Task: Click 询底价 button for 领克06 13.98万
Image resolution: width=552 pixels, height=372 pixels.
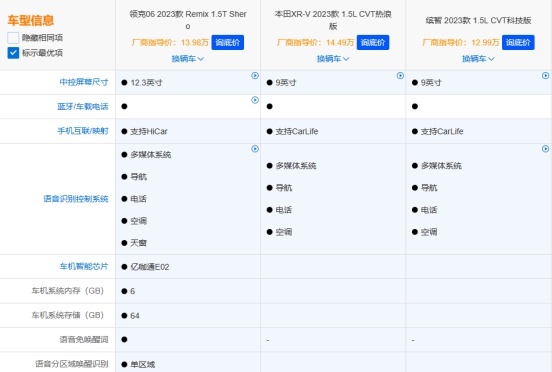Action: click(227, 43)
